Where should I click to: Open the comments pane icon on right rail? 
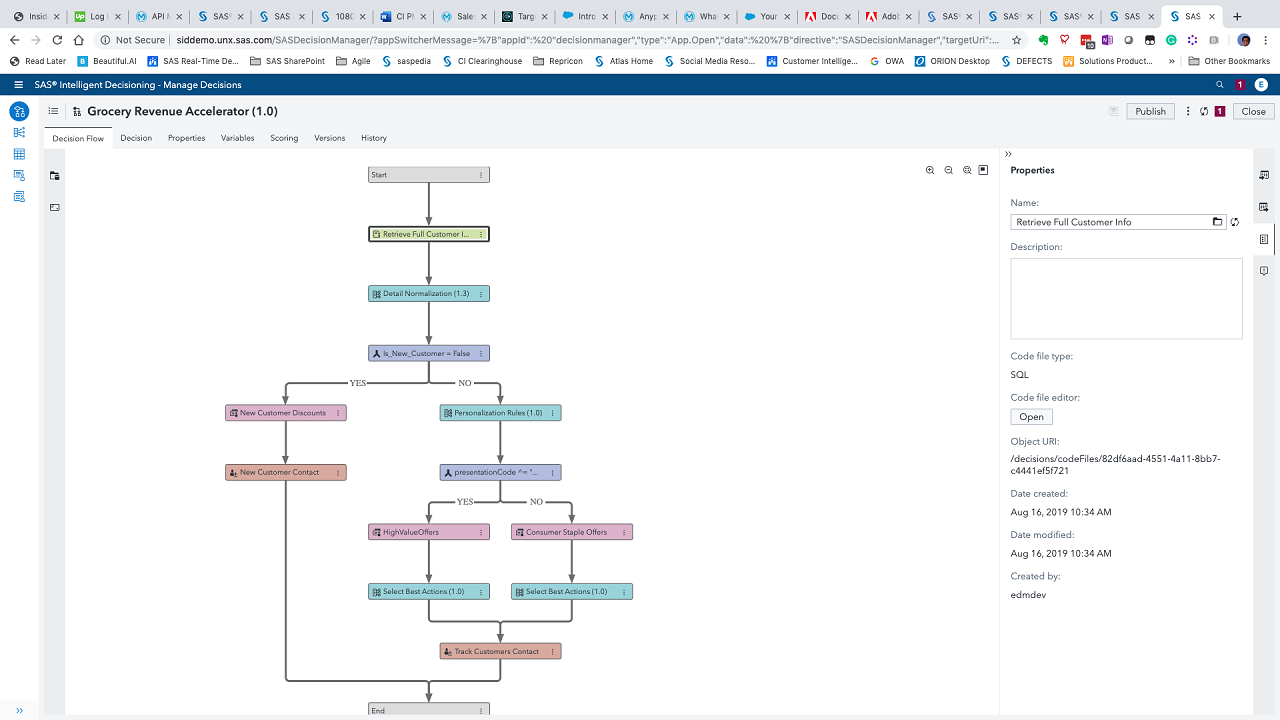1264,271
